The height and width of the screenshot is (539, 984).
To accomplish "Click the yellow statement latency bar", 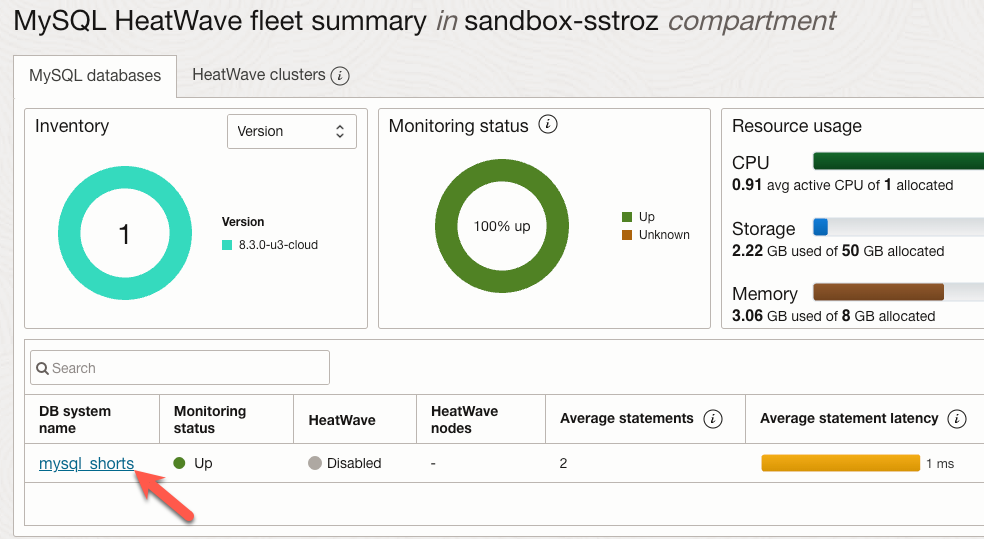I will click(x=840, y=463).
